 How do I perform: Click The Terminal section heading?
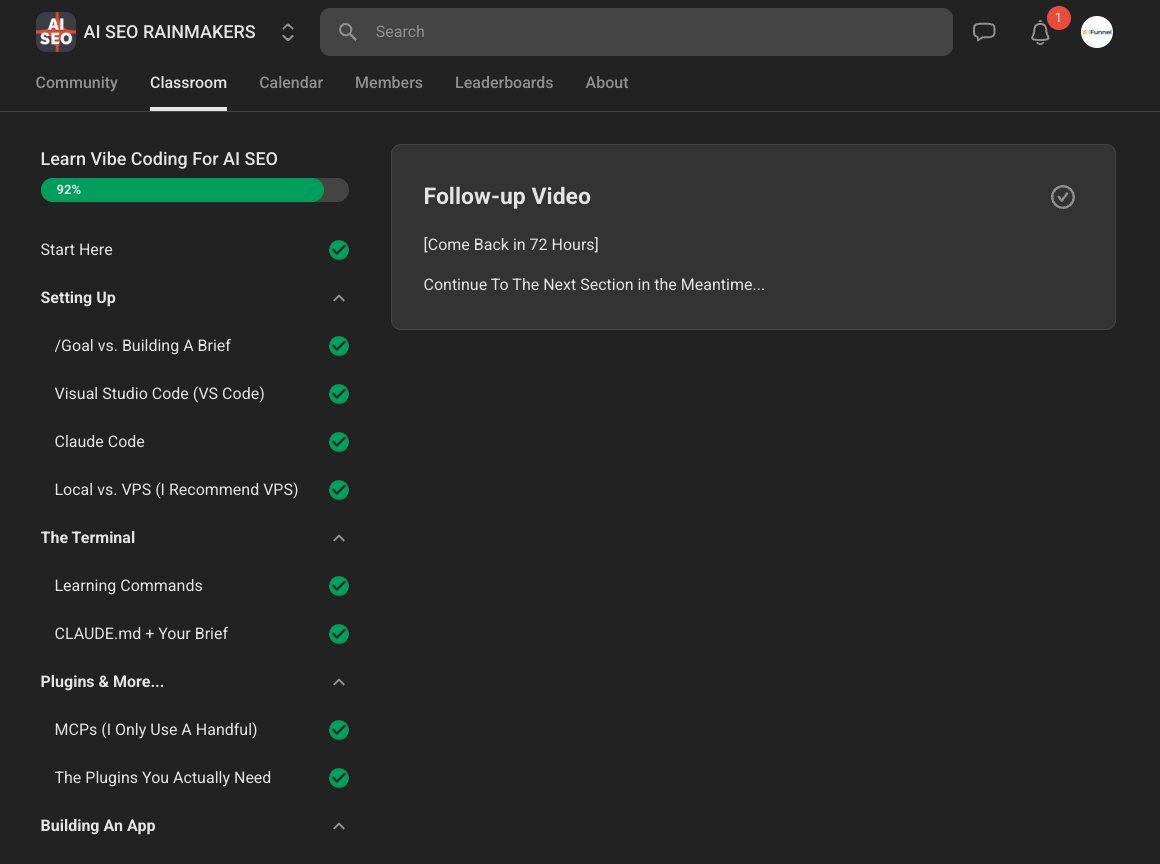coord(88,538)
